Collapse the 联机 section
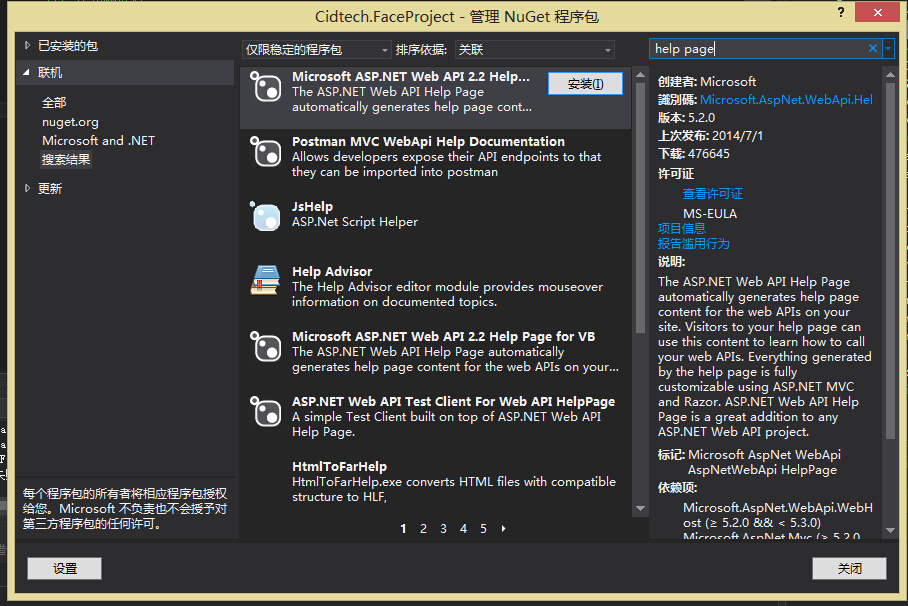This screenshot has height=606, width=908. point(27,72)
